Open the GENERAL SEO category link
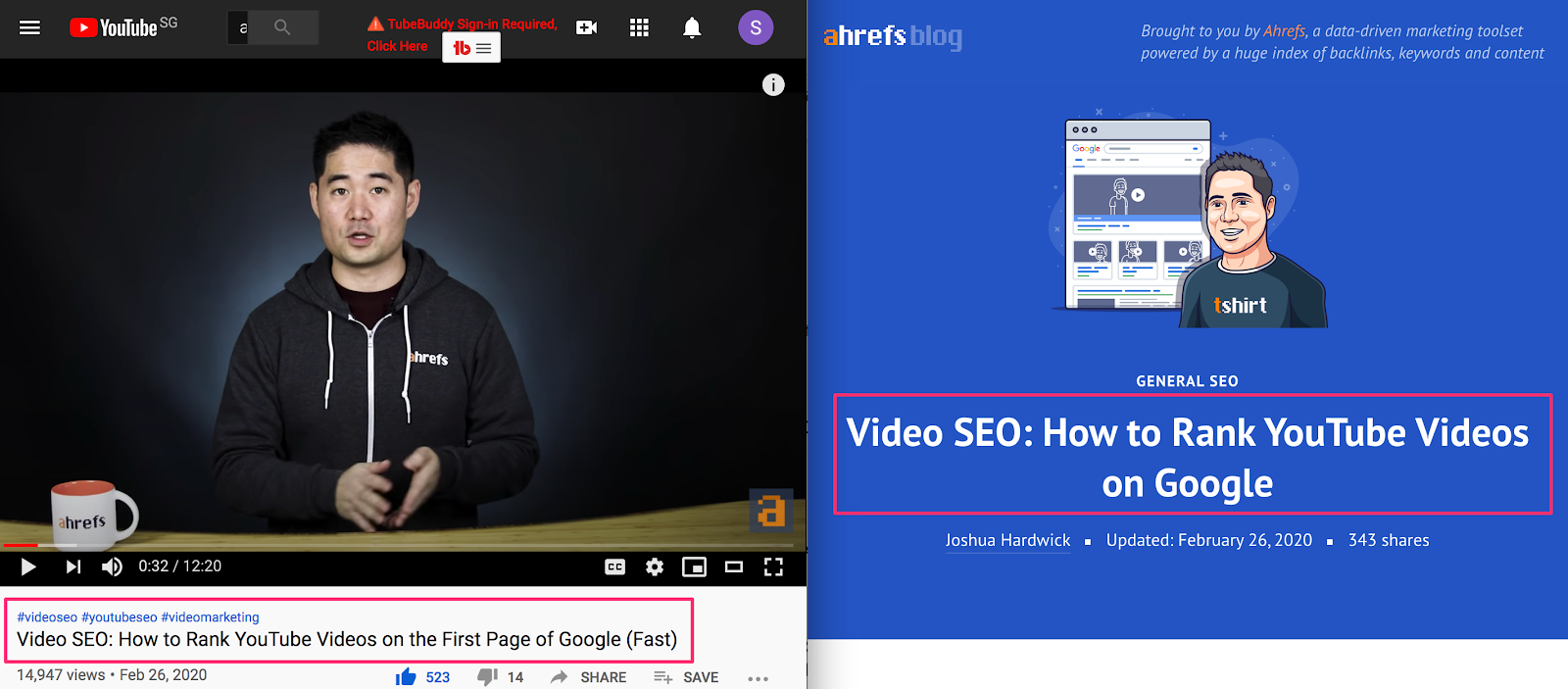1568x689 pixels. point(1187,381)
